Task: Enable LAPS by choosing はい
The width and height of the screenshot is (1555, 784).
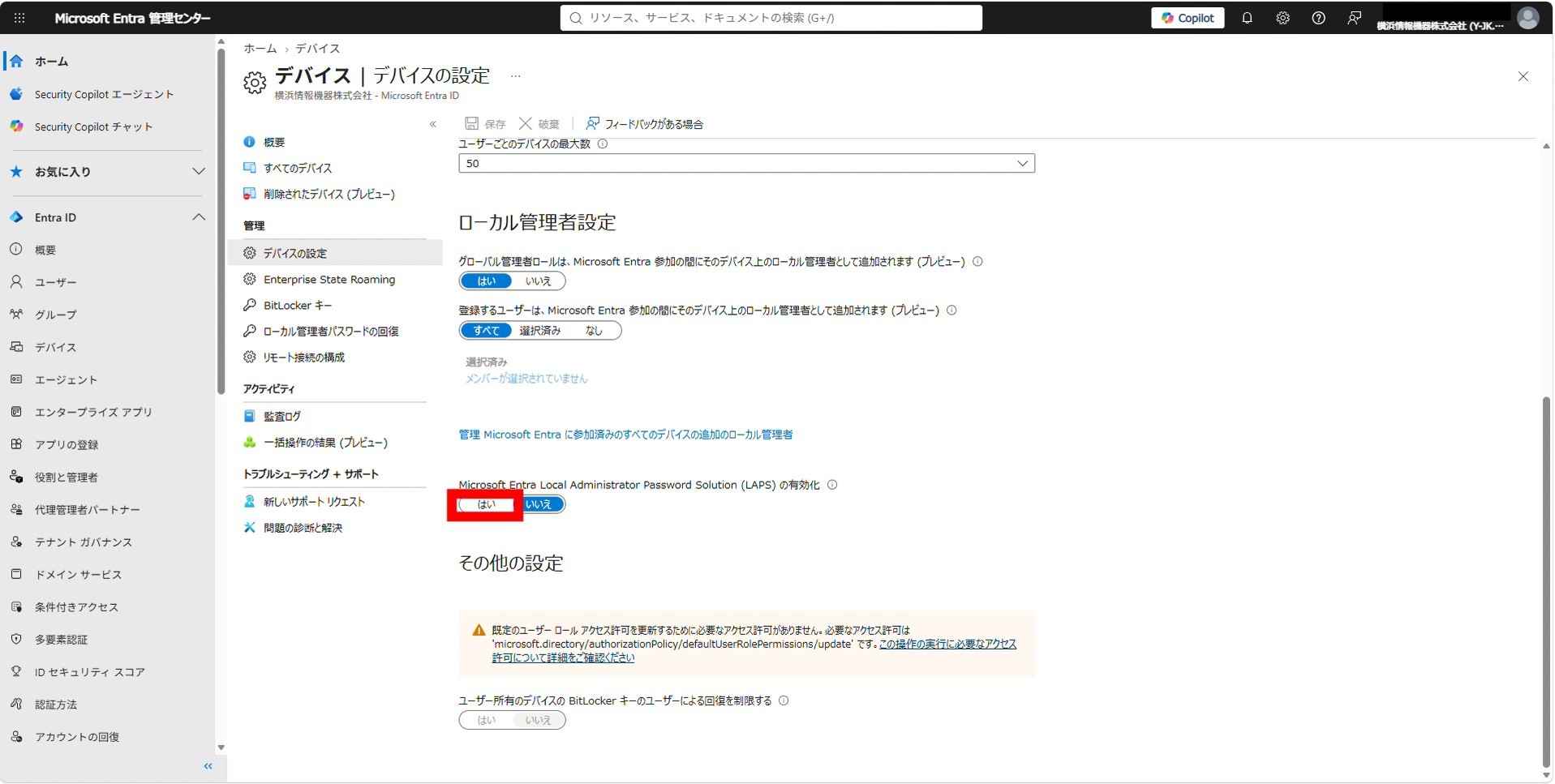Action: 486,504
